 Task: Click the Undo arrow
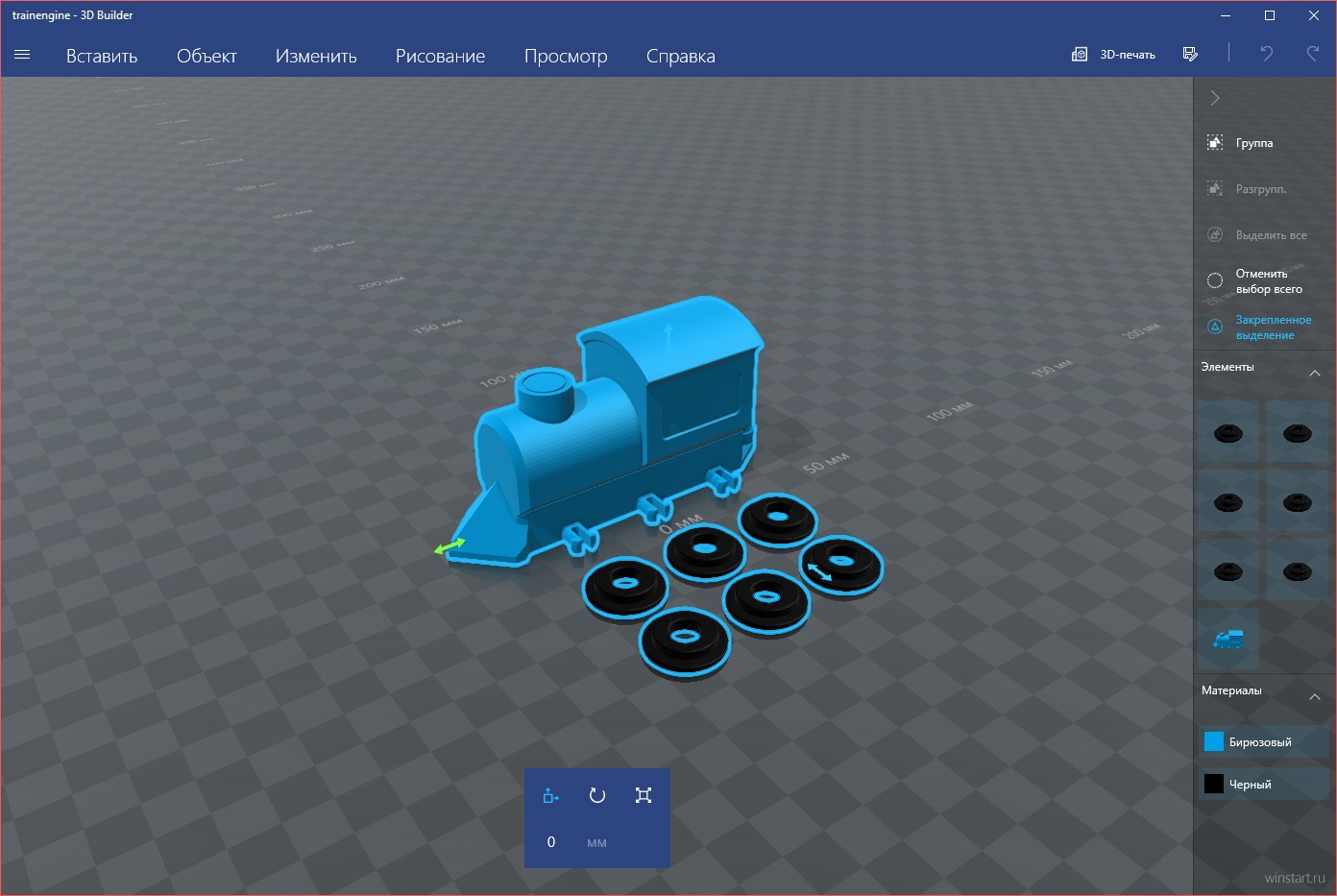(1266, 54)
